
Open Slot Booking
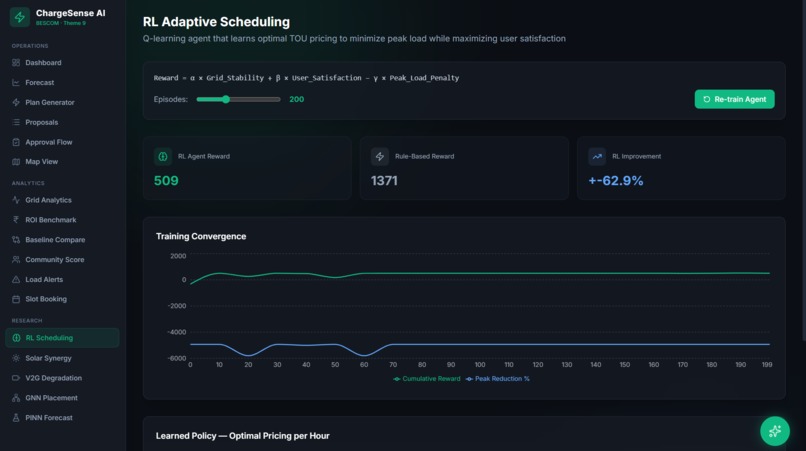[x=62, y=299]
